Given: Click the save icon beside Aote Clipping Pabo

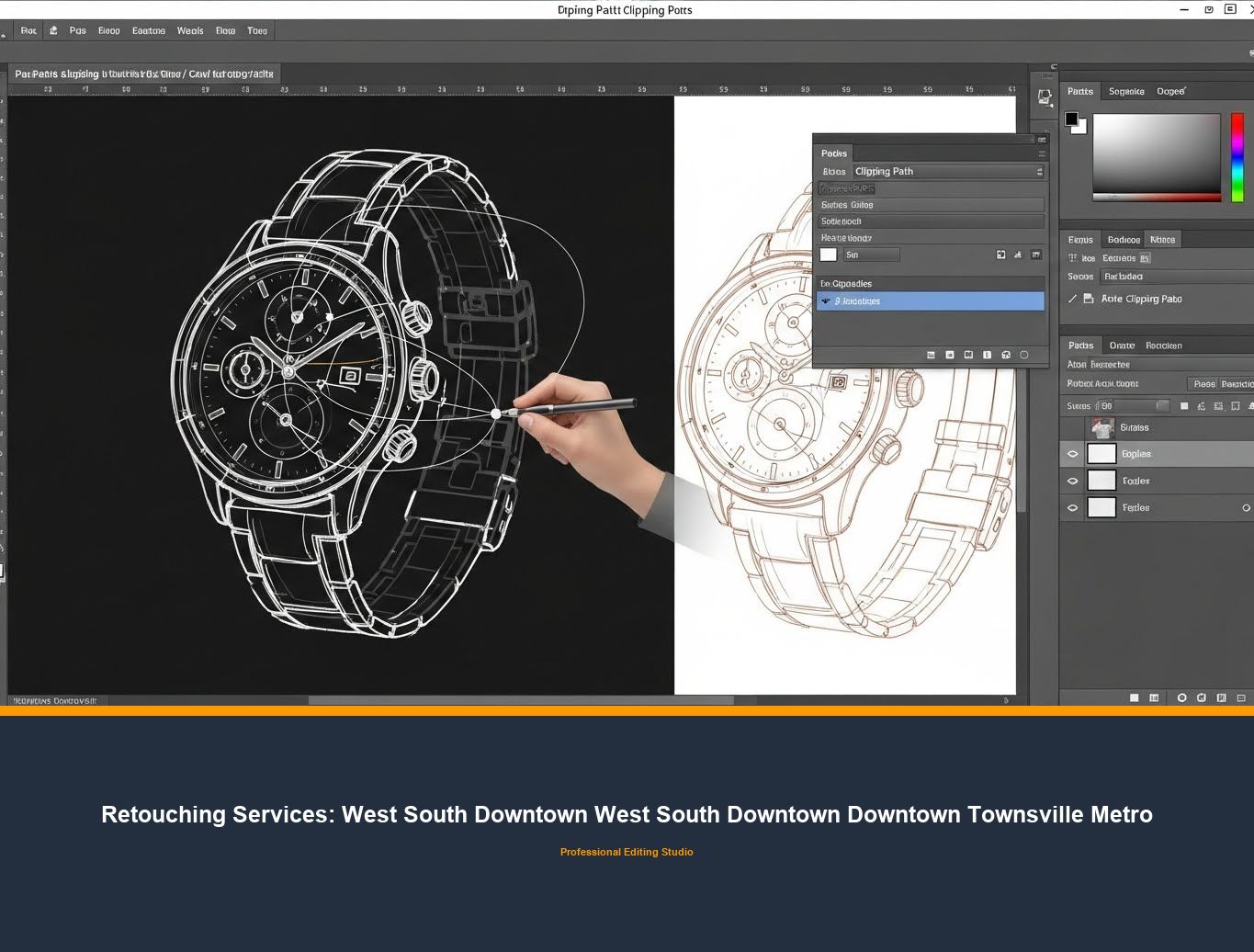Looking at the screenshot, I should tap(1089, 299).
